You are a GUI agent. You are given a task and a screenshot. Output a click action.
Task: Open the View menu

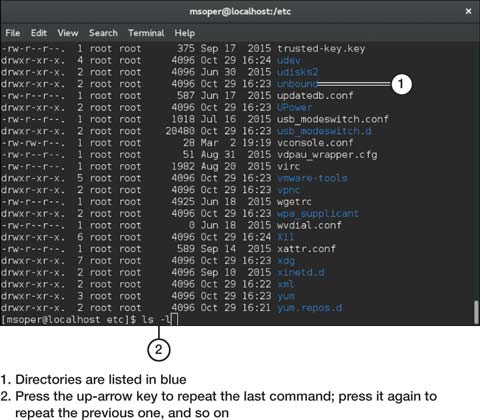[68, 33]
